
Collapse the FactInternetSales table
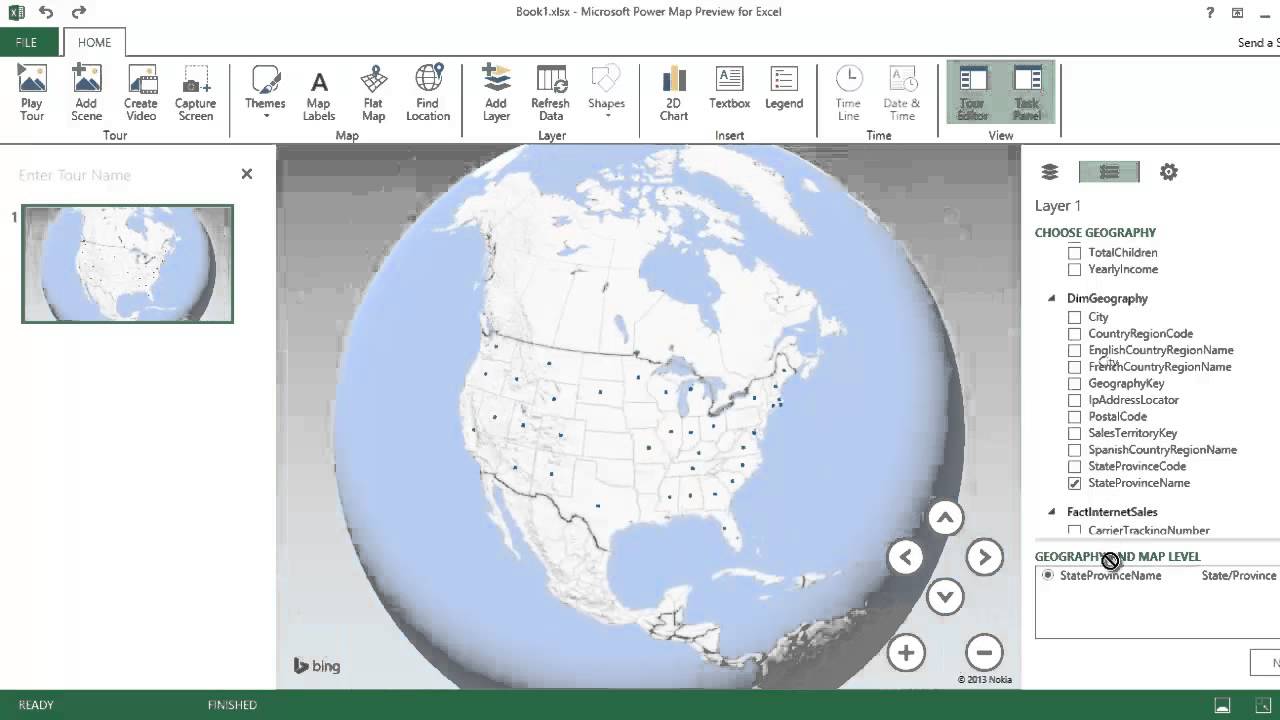1051,512
